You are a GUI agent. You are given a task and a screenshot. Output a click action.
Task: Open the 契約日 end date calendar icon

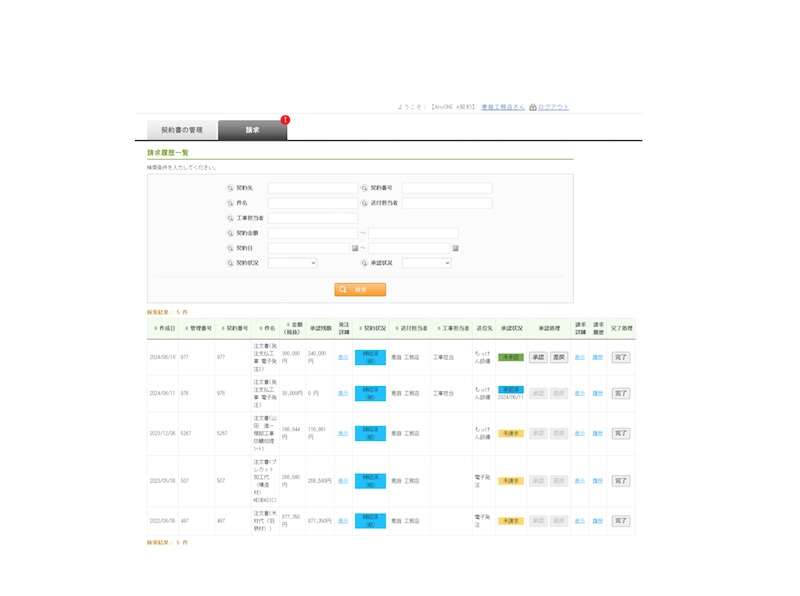(x=455, y=248)
